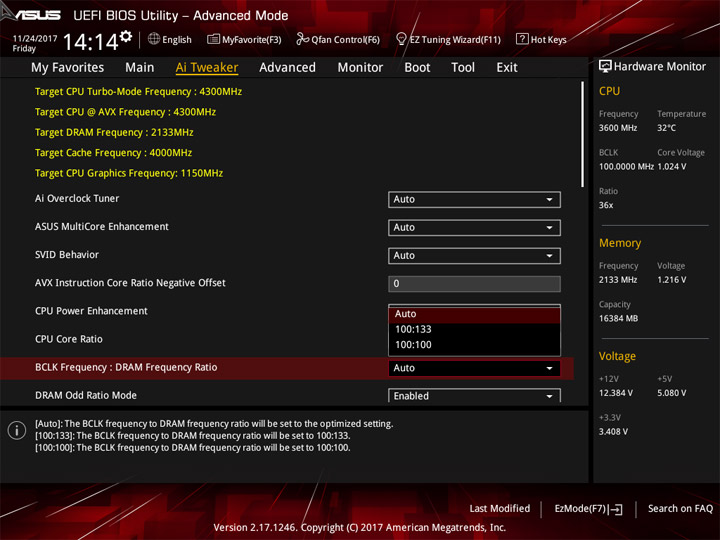Click memory capacity value 16384 MB
The height and width of the screenshot is (540, 720).
618,318
